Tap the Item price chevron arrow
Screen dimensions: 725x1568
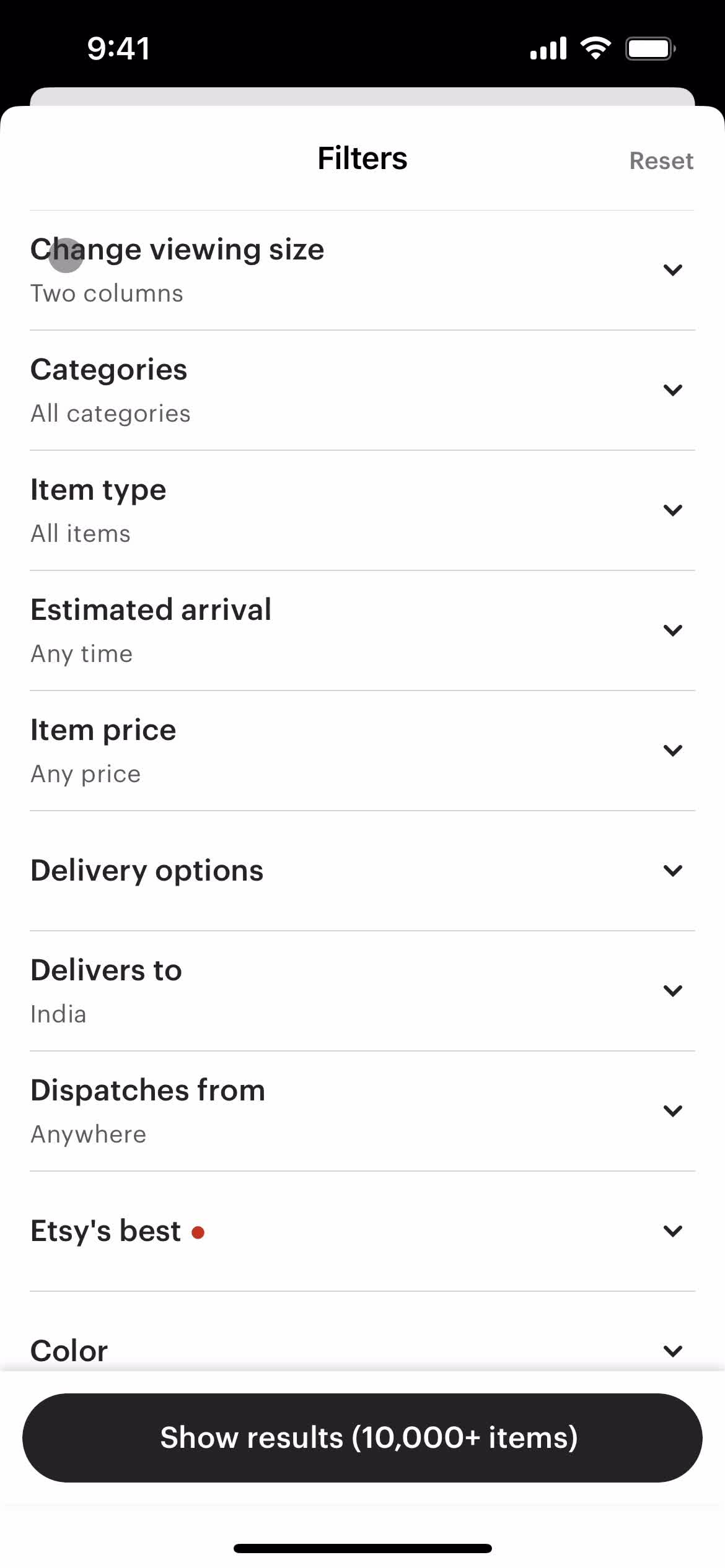click(672, 751)
